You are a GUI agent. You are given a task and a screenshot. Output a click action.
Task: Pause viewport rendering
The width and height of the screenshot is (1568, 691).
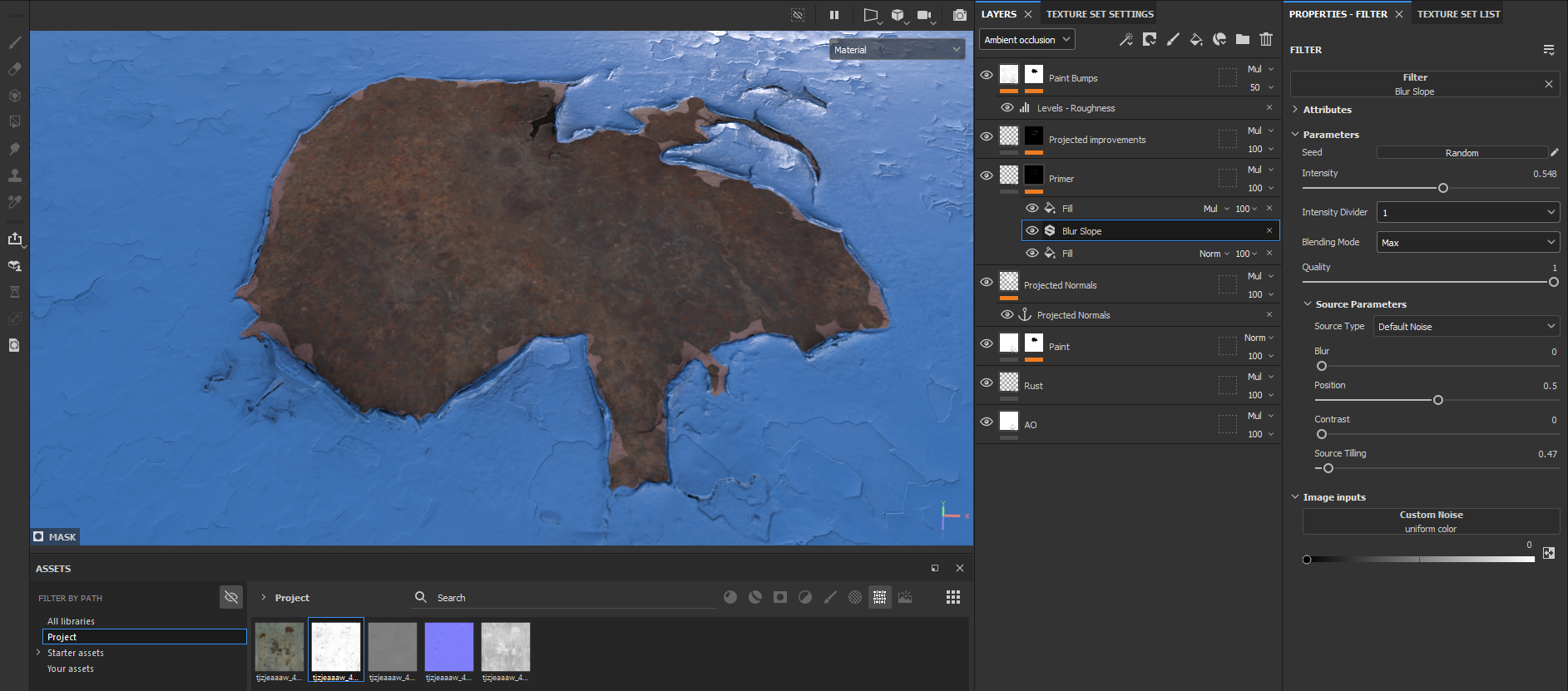[833, 15]
